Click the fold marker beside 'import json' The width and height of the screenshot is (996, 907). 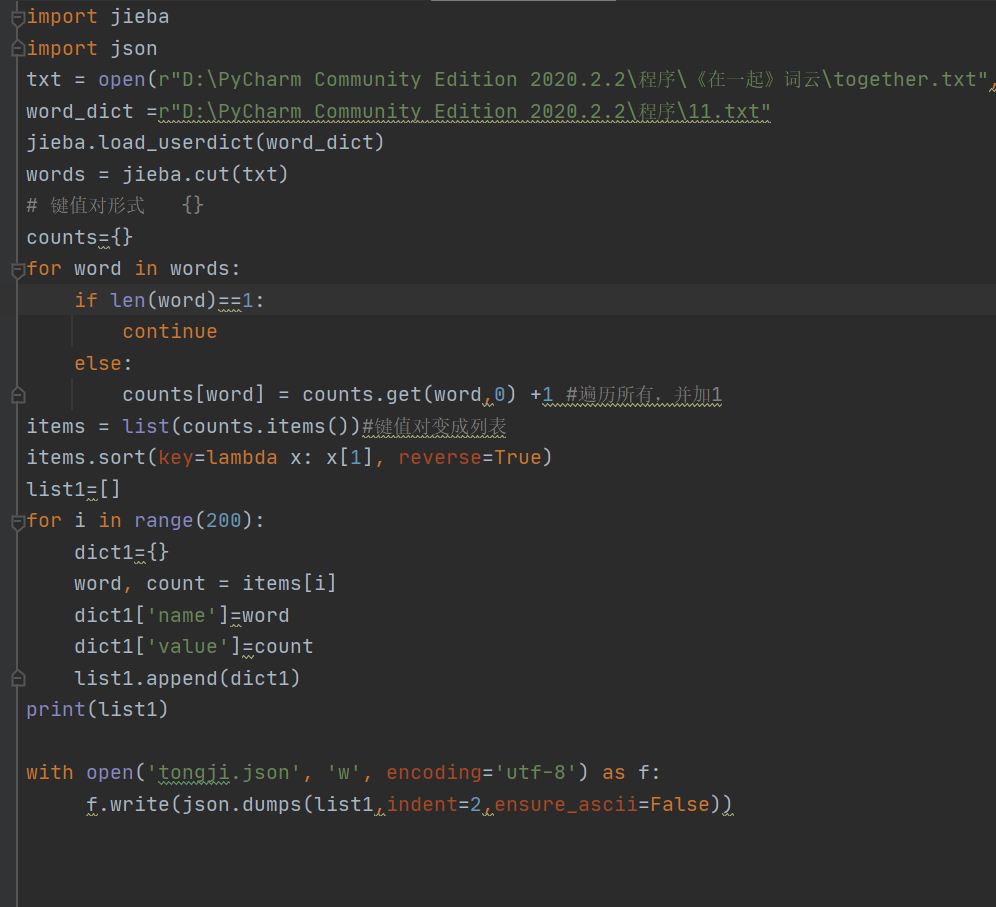tap(18, 48)
